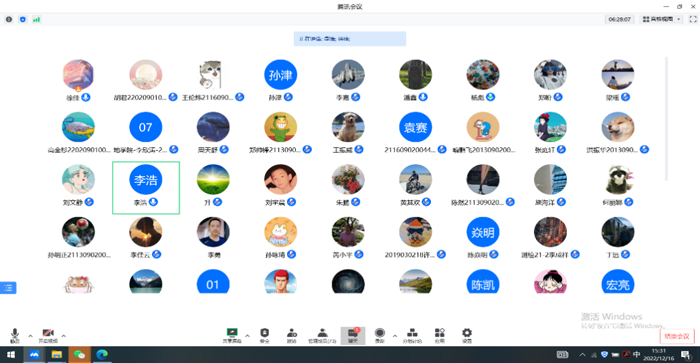Open the Breakout Rooms button

coord(412,335)
